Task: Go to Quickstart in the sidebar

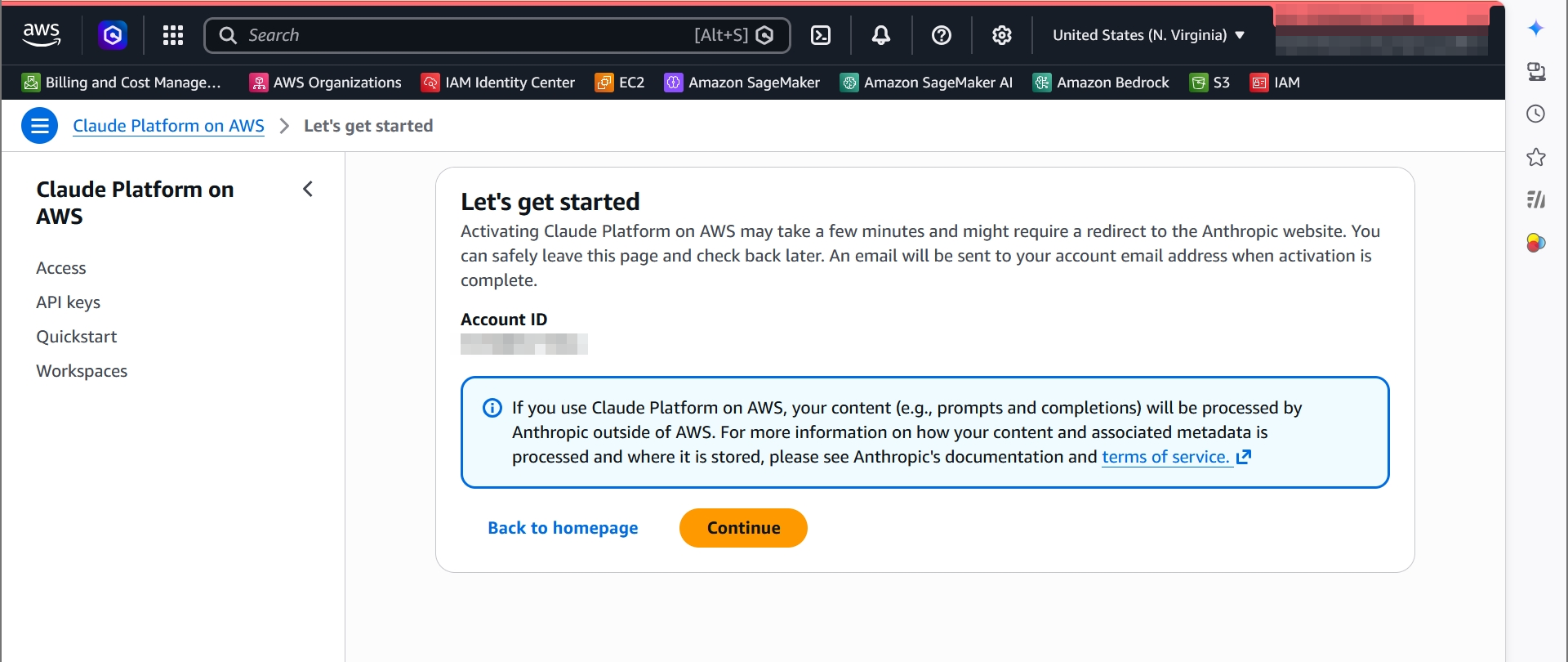Action: [77, 337]
